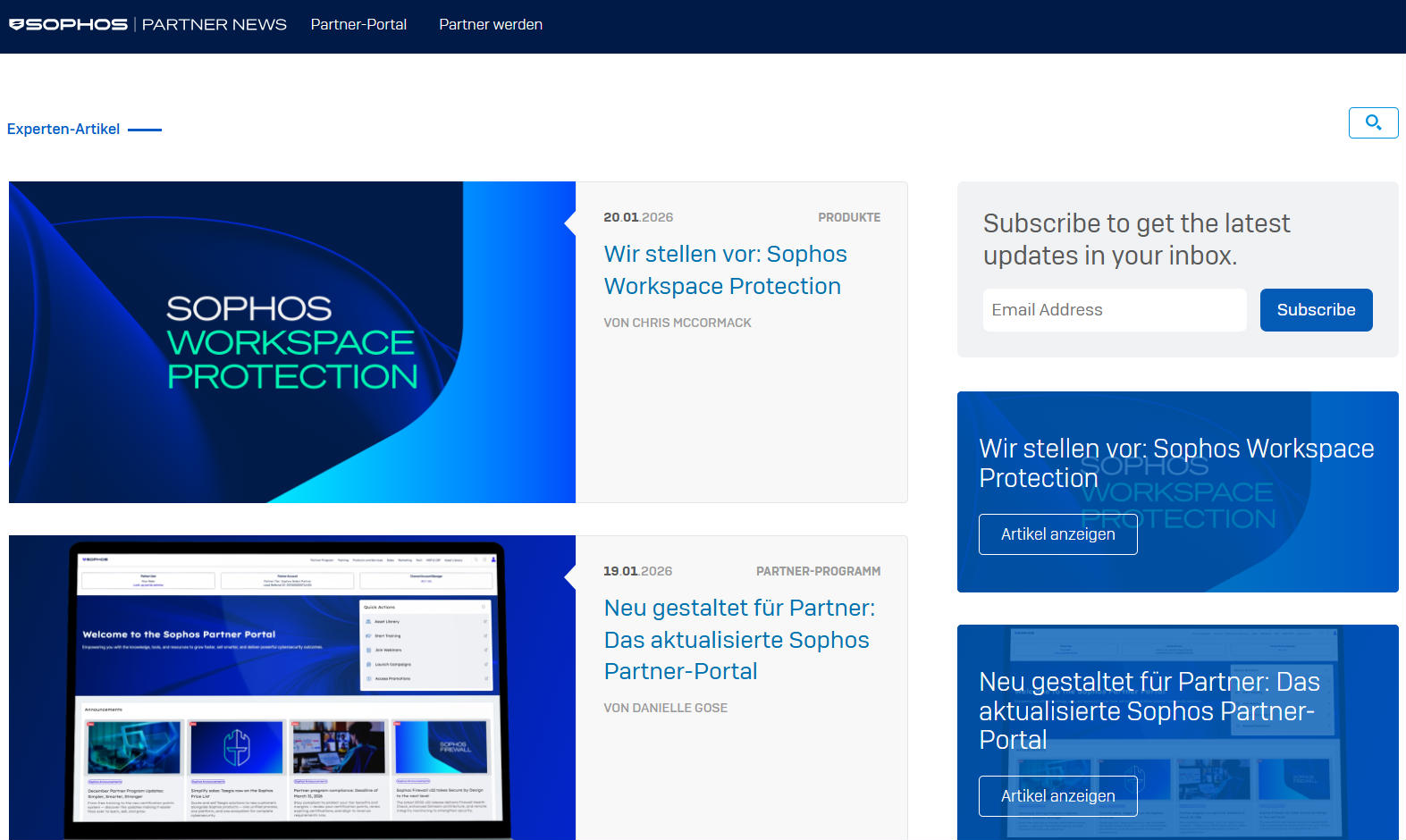Click the Email Address input field
This screenshot has height=840, width=1406.
(1114, 310)
